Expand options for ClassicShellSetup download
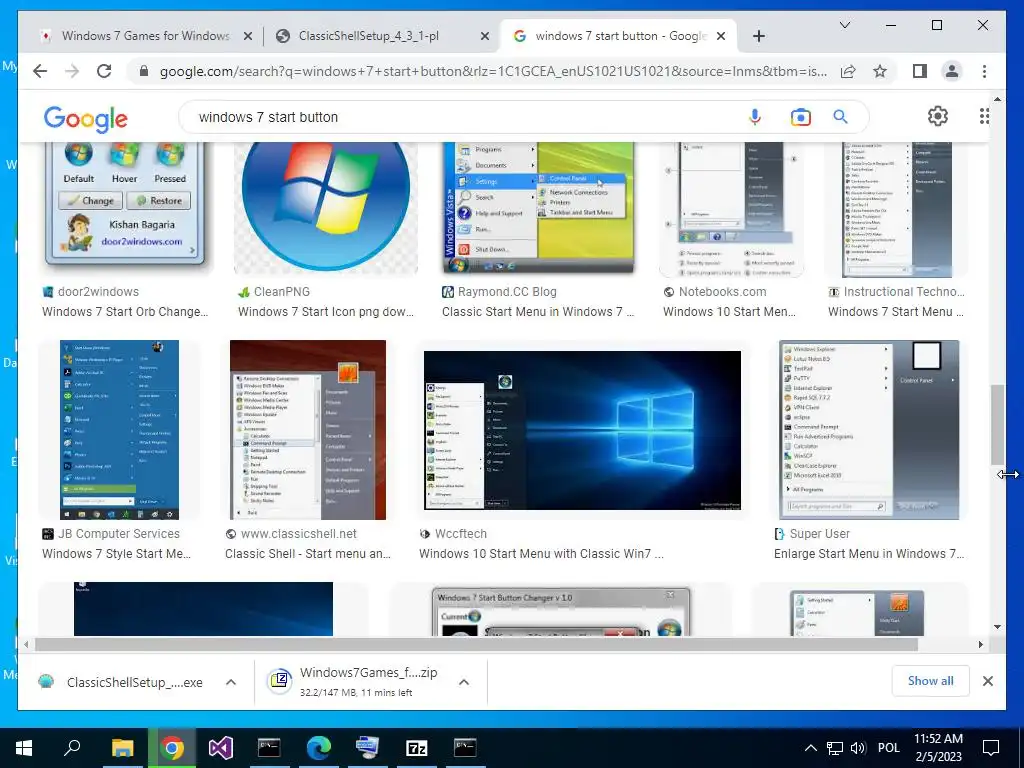Image resolution: width=1024 pixels, height=768 pixels. (231, 682)
